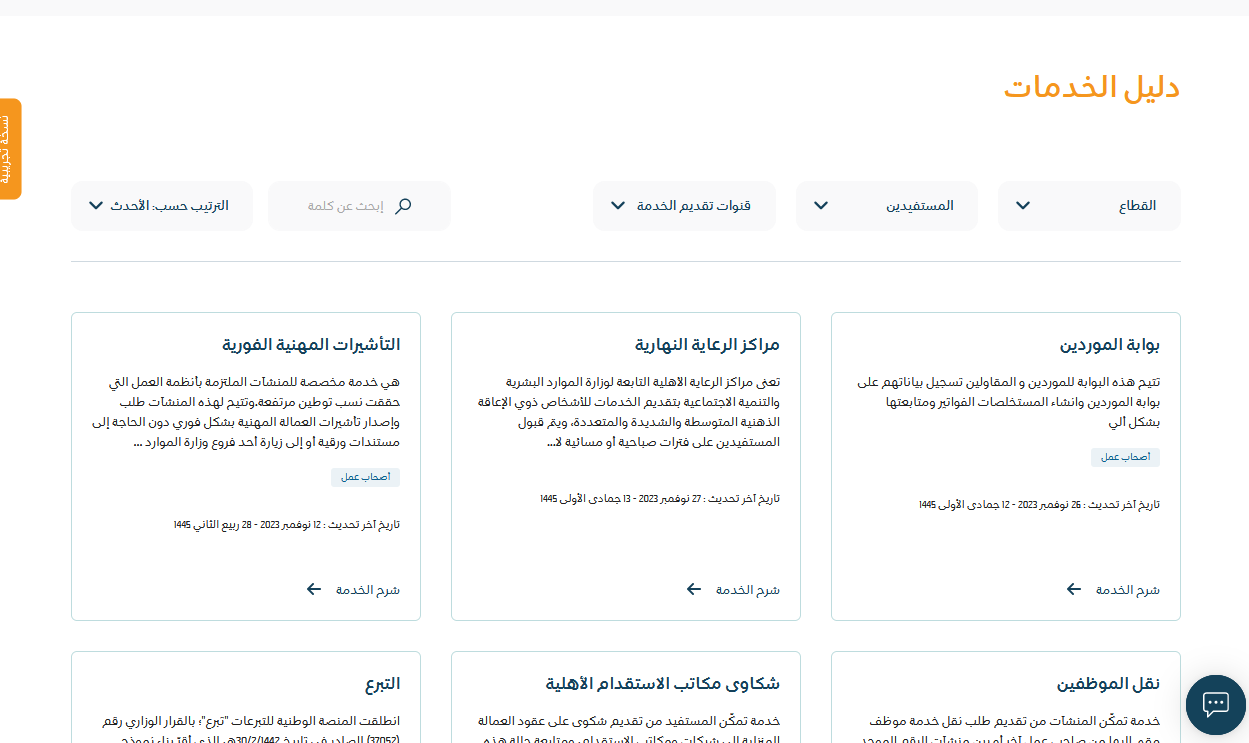The width and height of the screenshot is (1249, 743).
Task: Click arrow icon on مراكز الرعاية النهارية card
Action: pyautogui.click(x=693, y=590)
